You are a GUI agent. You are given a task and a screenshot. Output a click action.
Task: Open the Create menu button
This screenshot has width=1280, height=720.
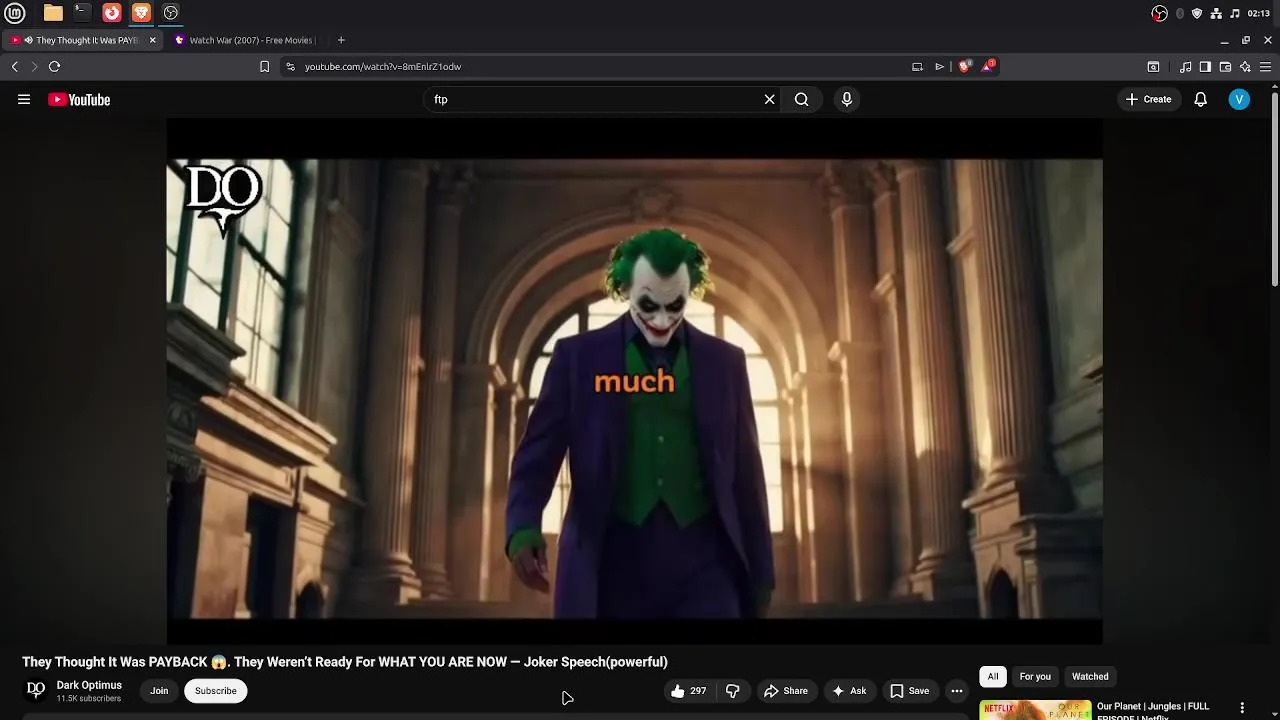click(1148, 99)
